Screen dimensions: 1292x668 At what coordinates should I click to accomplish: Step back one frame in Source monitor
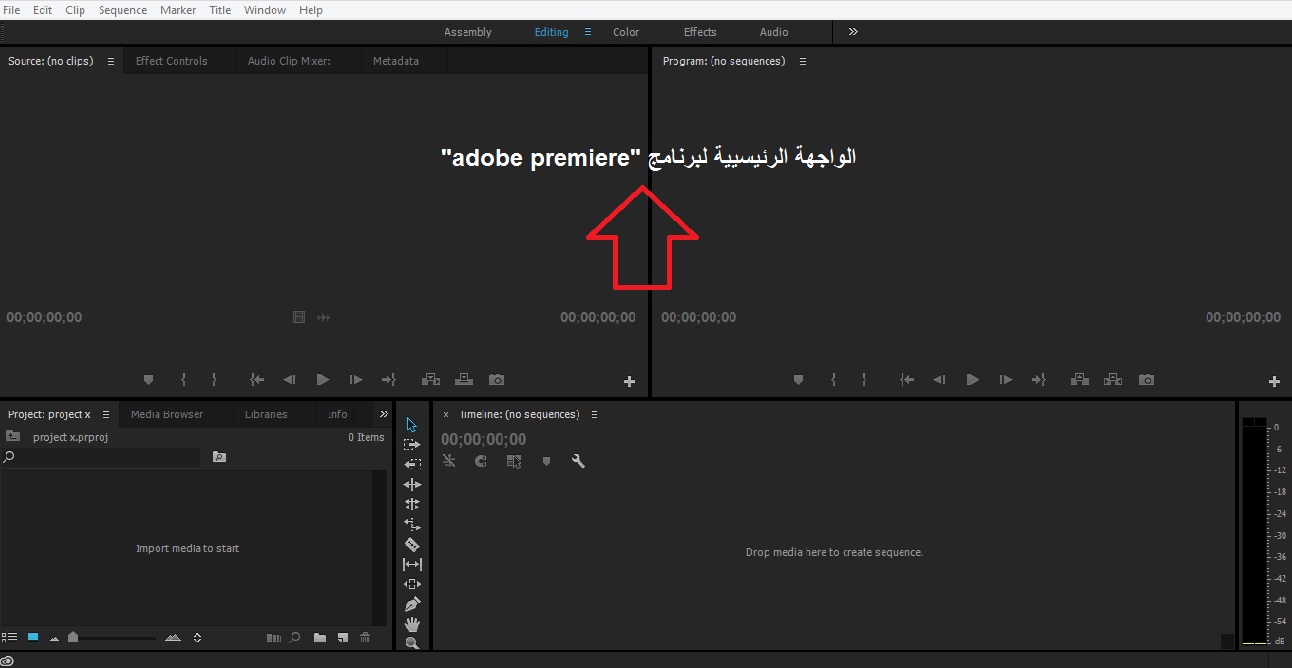click(290, 380)
